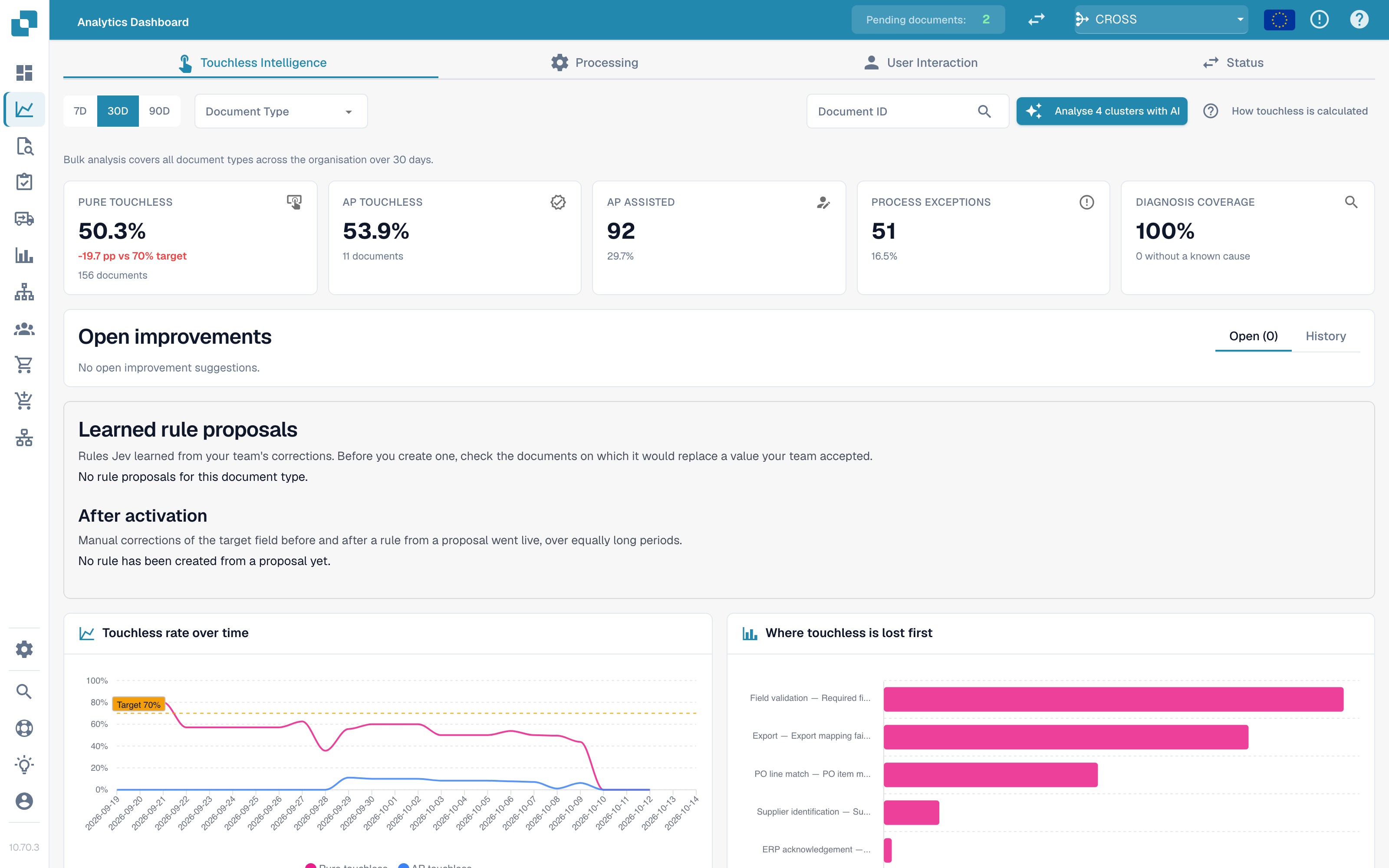Open the CROSS organisation dropdown
Viewport: 1389px width, 868px height.
point(1161,20)
